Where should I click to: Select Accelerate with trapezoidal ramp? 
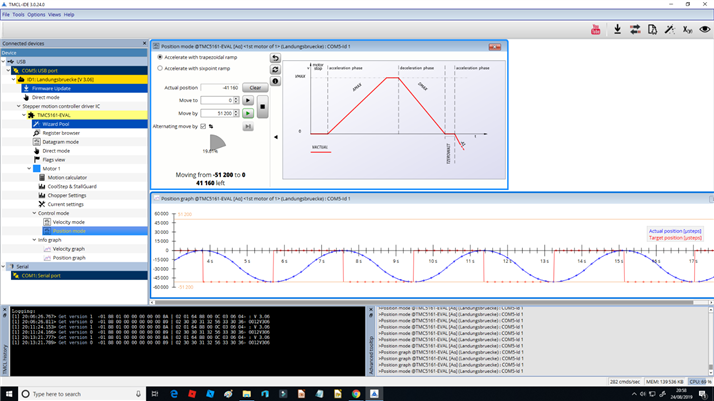(x=160, y=57)
